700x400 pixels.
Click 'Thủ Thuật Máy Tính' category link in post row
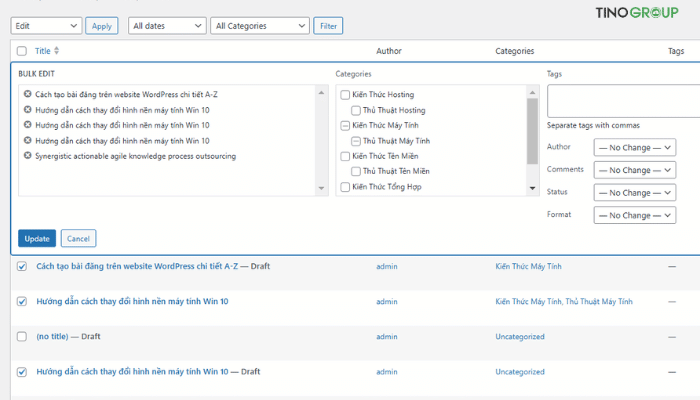coord(599,302)
